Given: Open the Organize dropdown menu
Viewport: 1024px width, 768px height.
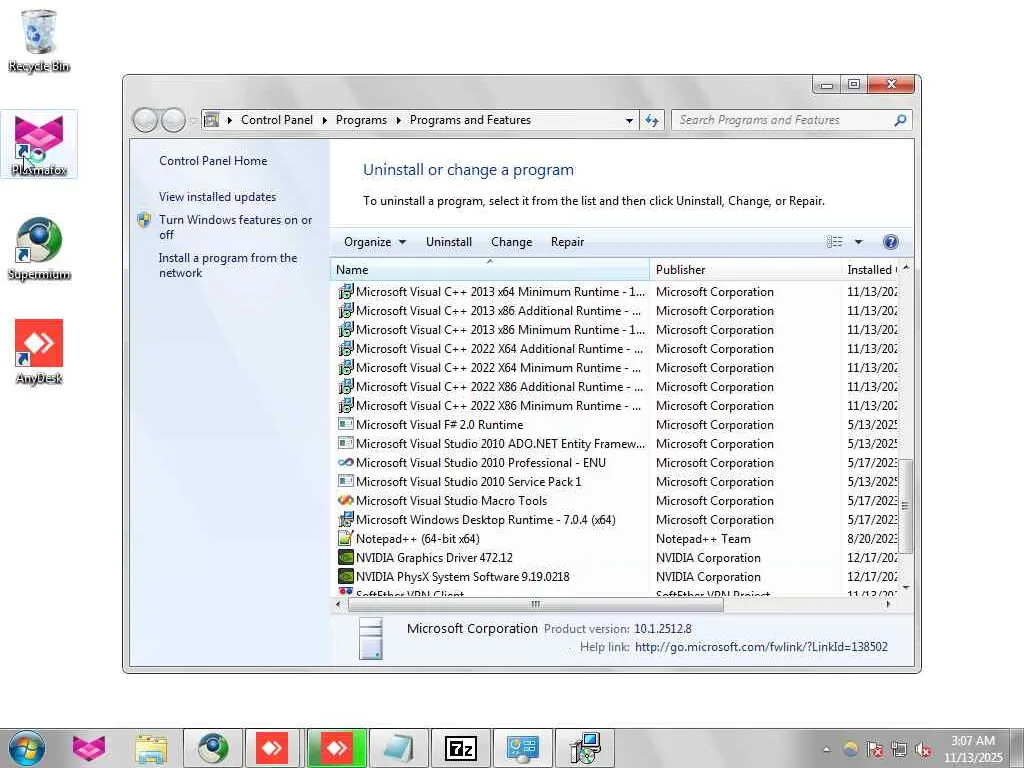Looking at the screenshot, I should click(375, 242).
